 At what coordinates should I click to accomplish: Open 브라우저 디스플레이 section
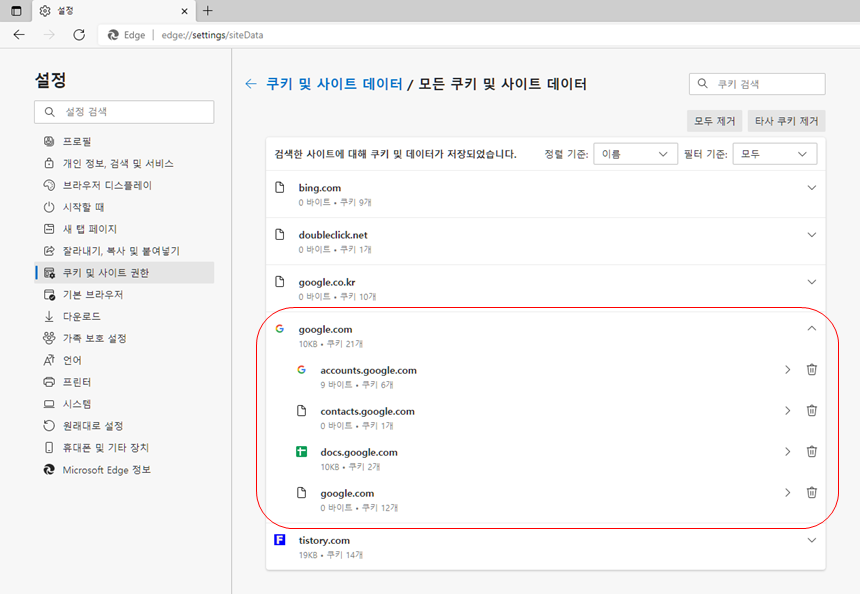click(124, 185)
